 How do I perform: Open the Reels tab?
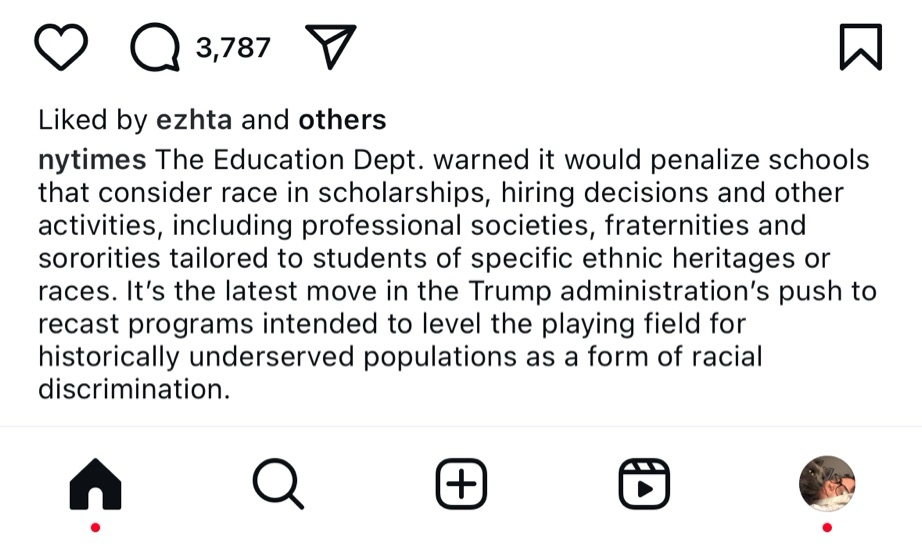coord(644,485)
